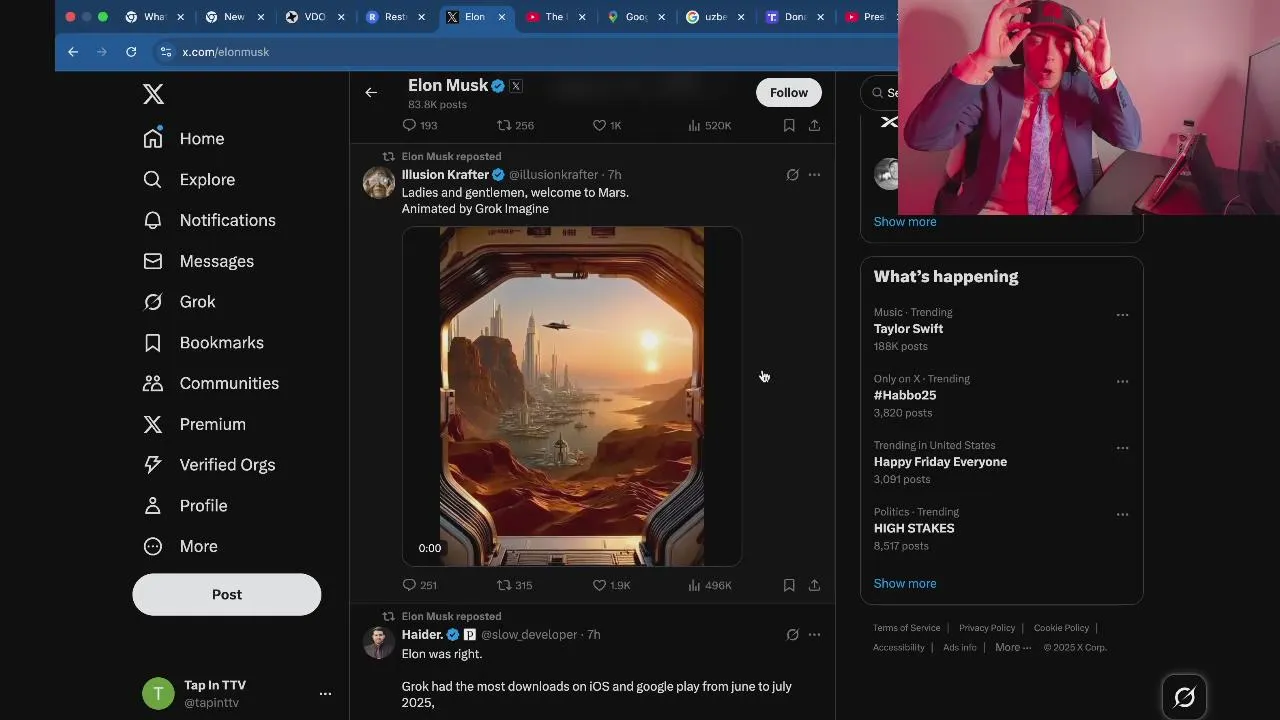
Task: Click the X logo in sidebar
Action: pos(153,94)
